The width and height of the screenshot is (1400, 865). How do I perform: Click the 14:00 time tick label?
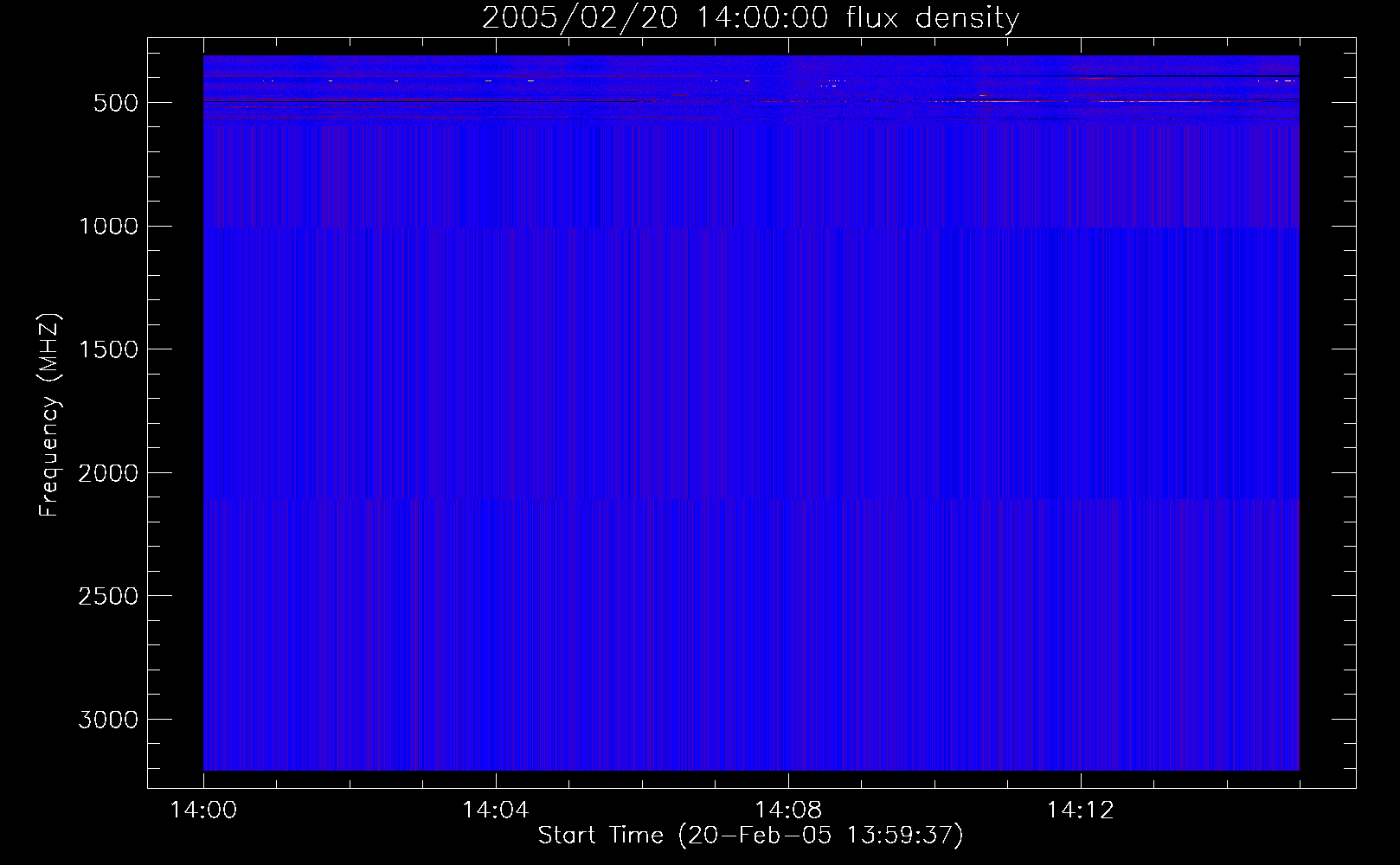[203, 811]
